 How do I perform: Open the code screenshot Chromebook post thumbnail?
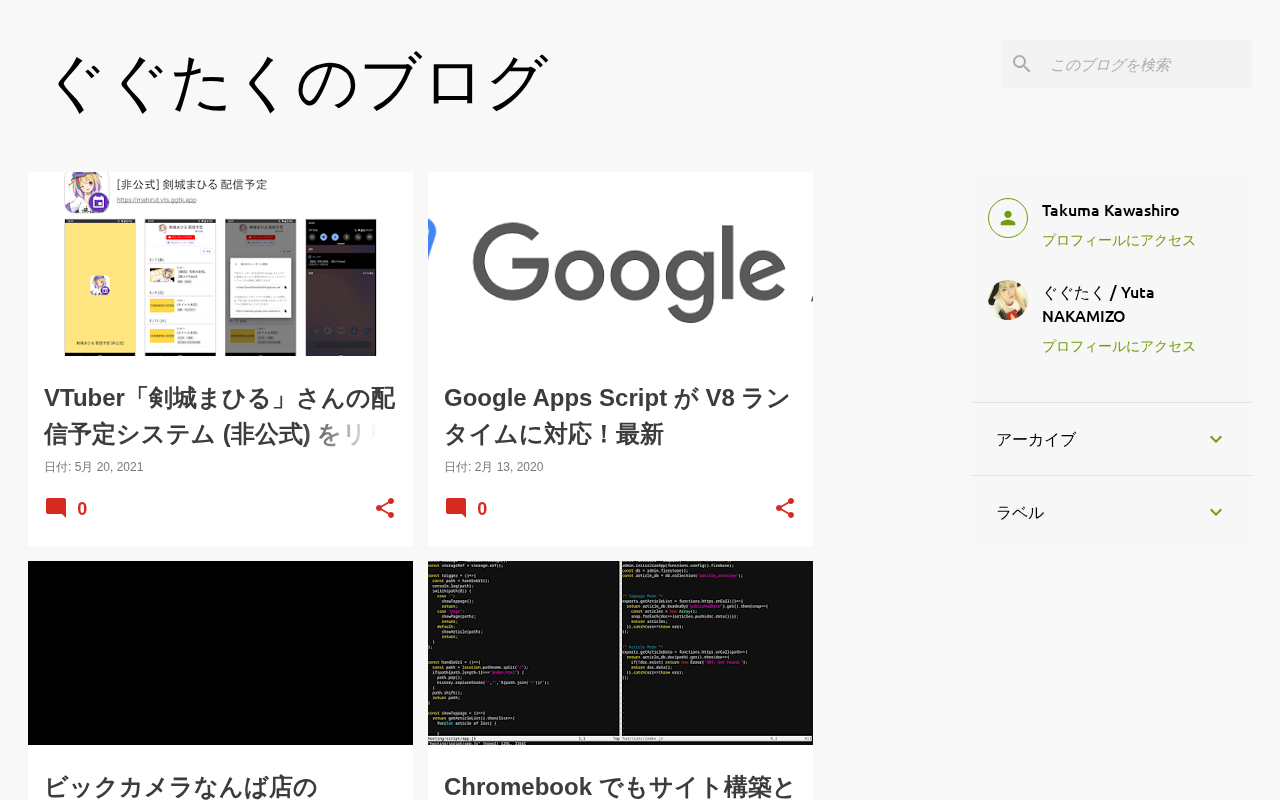(x=620, y=653)
